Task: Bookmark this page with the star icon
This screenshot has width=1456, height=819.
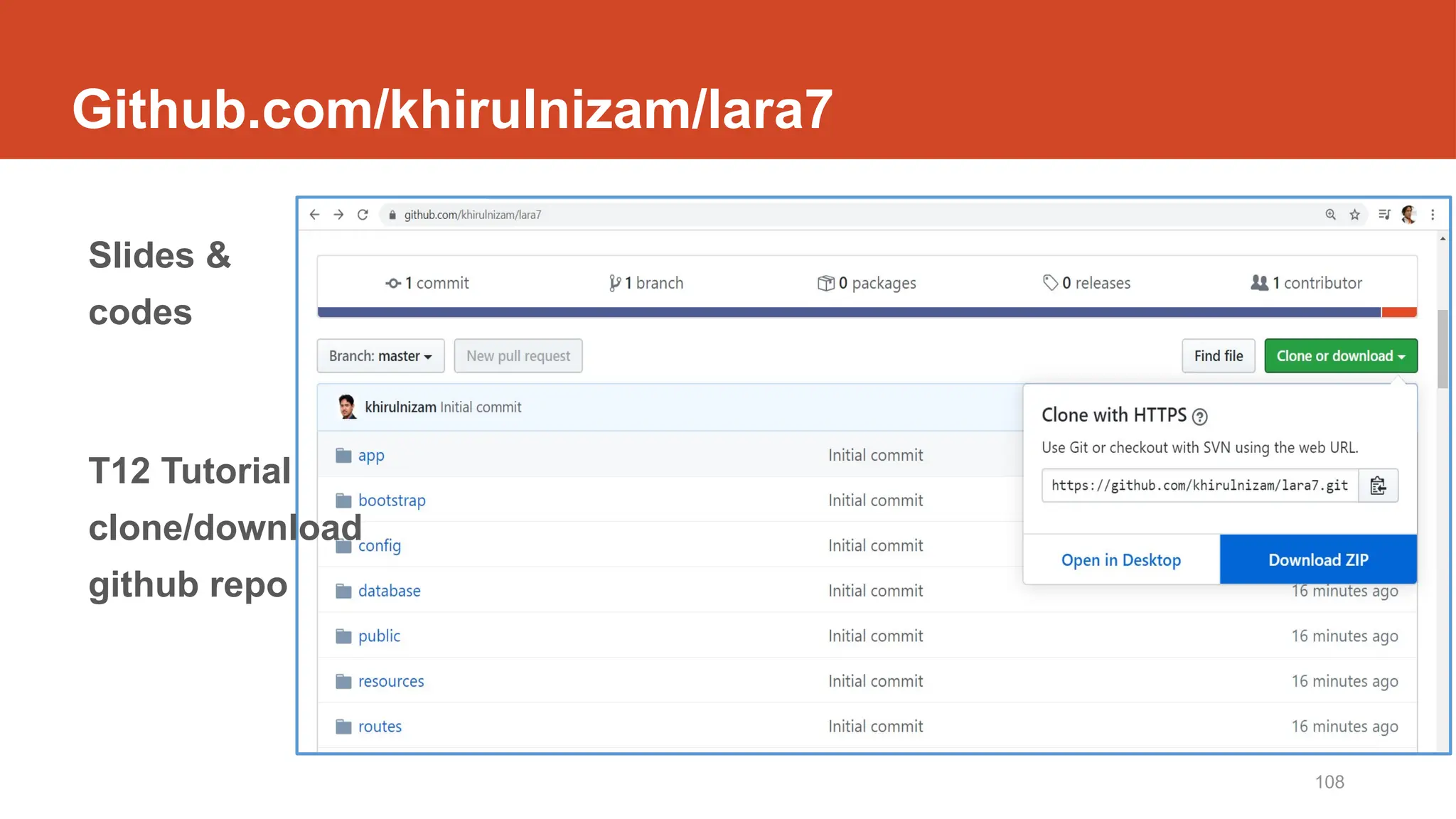Action: pos(1355,215)
